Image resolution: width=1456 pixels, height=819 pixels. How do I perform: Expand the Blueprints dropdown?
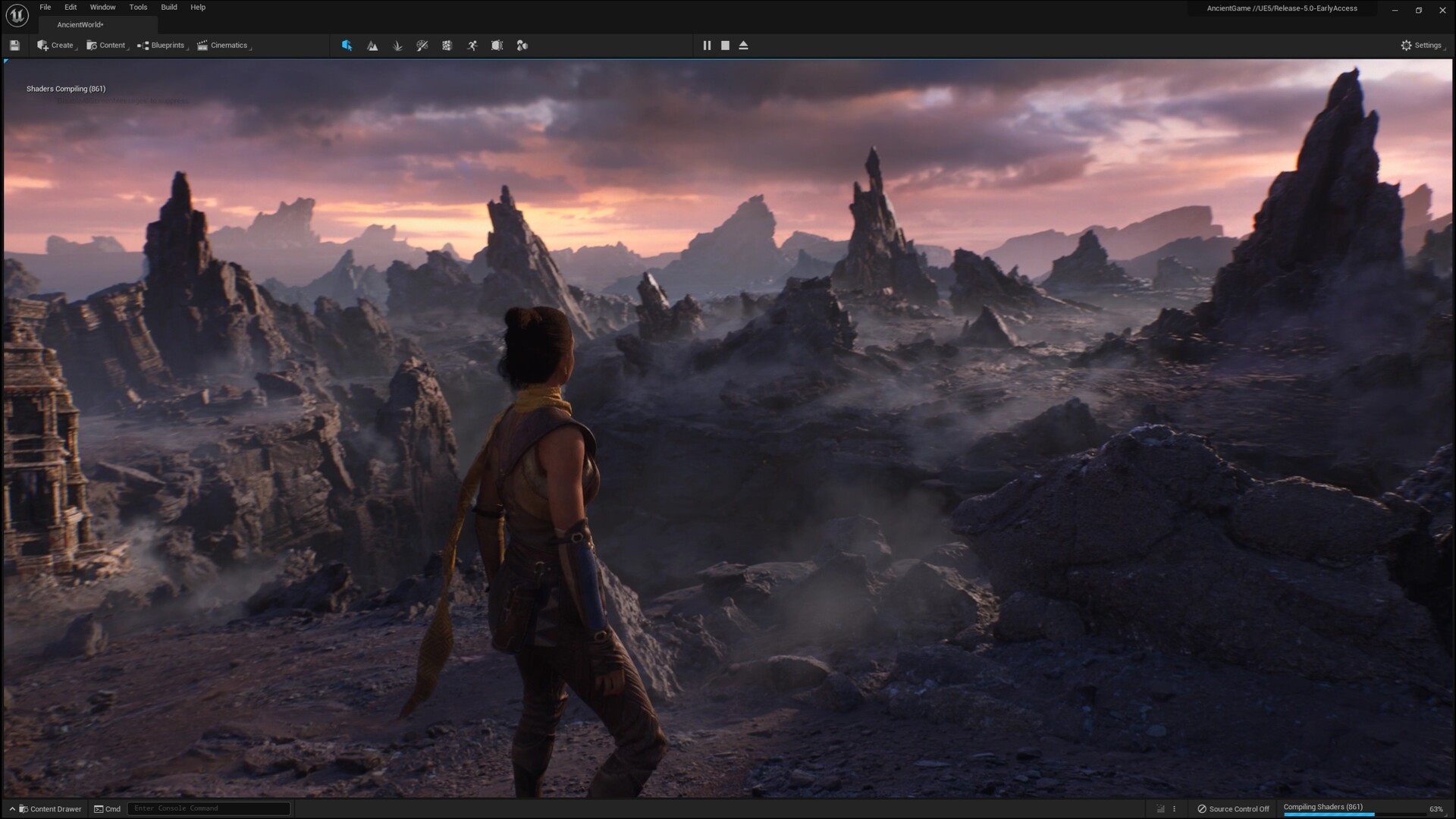tap(162, 45)
